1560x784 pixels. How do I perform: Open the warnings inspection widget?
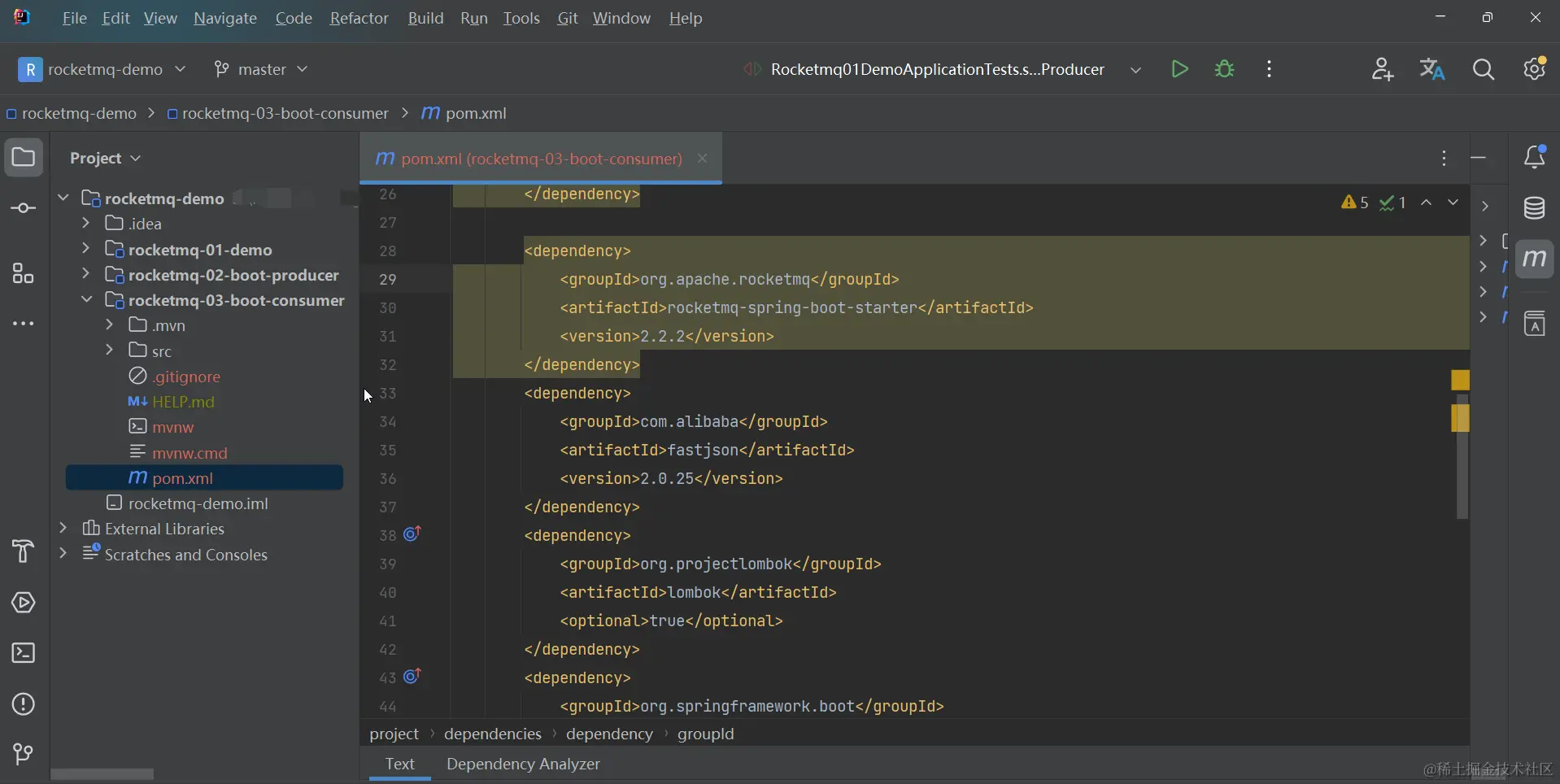(x=1355, y=203)
